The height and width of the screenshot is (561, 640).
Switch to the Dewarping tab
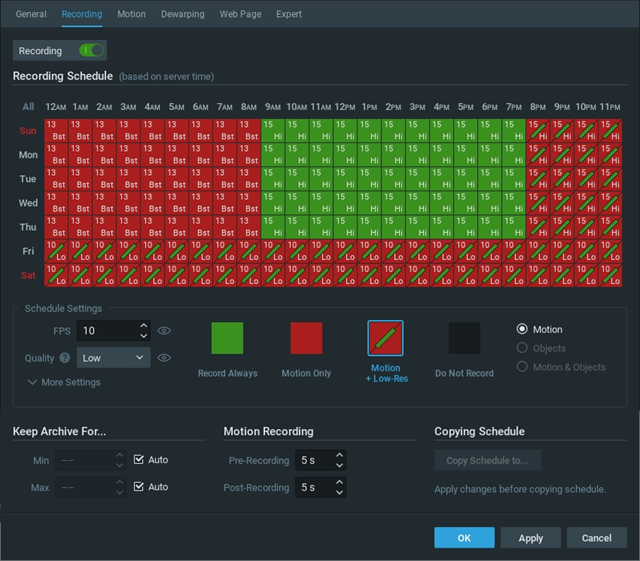(182, 14)
